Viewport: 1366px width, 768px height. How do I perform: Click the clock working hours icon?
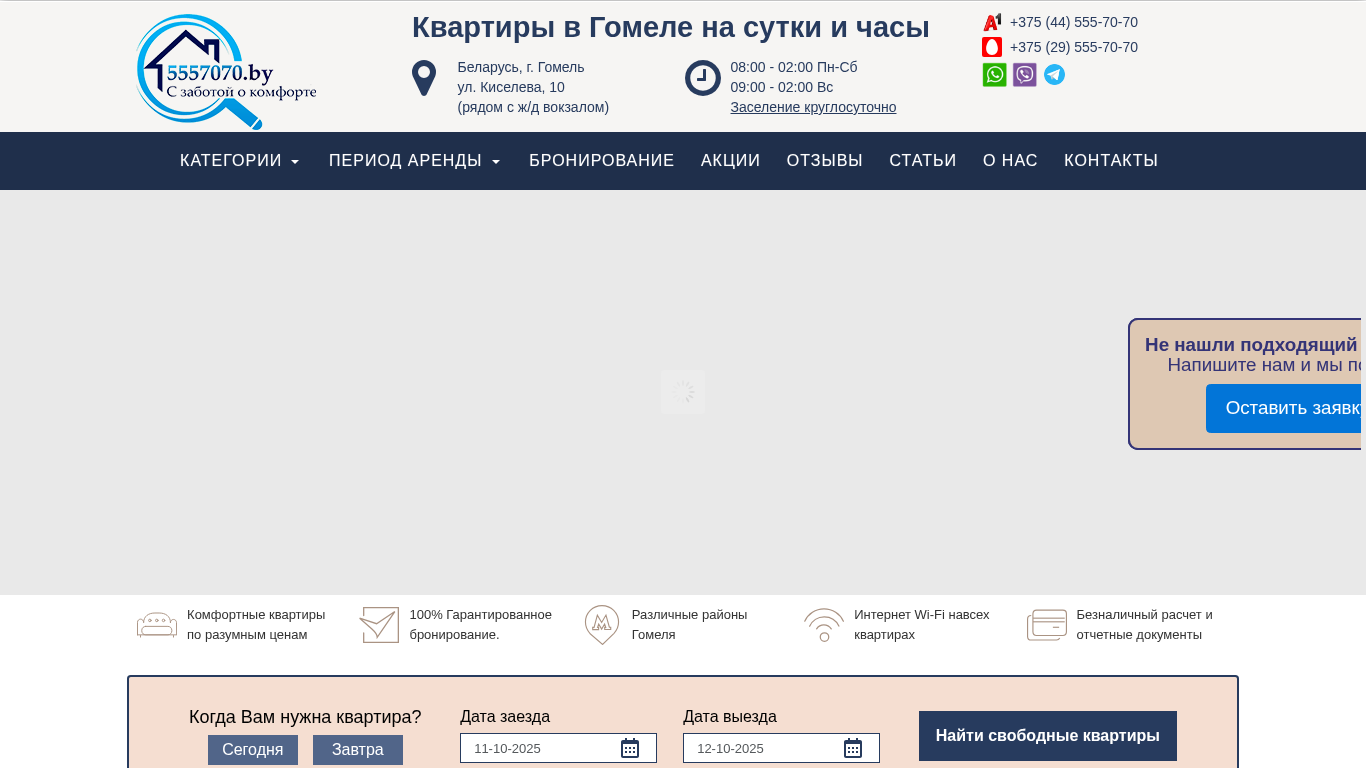pyautogui.click(x=702, y=78)
